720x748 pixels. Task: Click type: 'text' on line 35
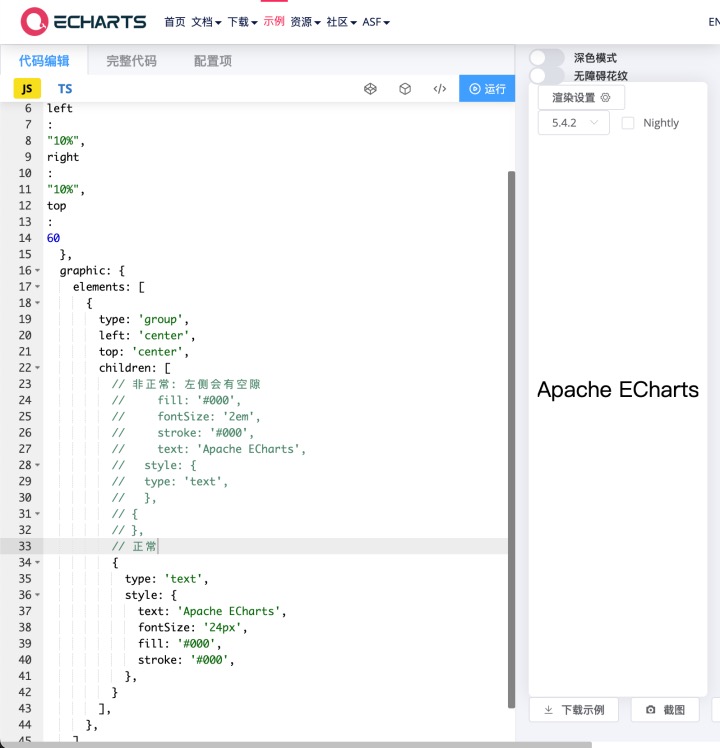pos(167,579)
